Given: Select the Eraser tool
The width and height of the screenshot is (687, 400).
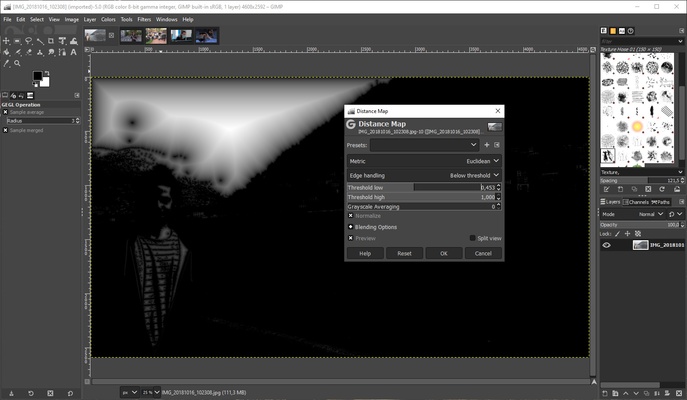Looking at the screenshot, I should (29, 52).
